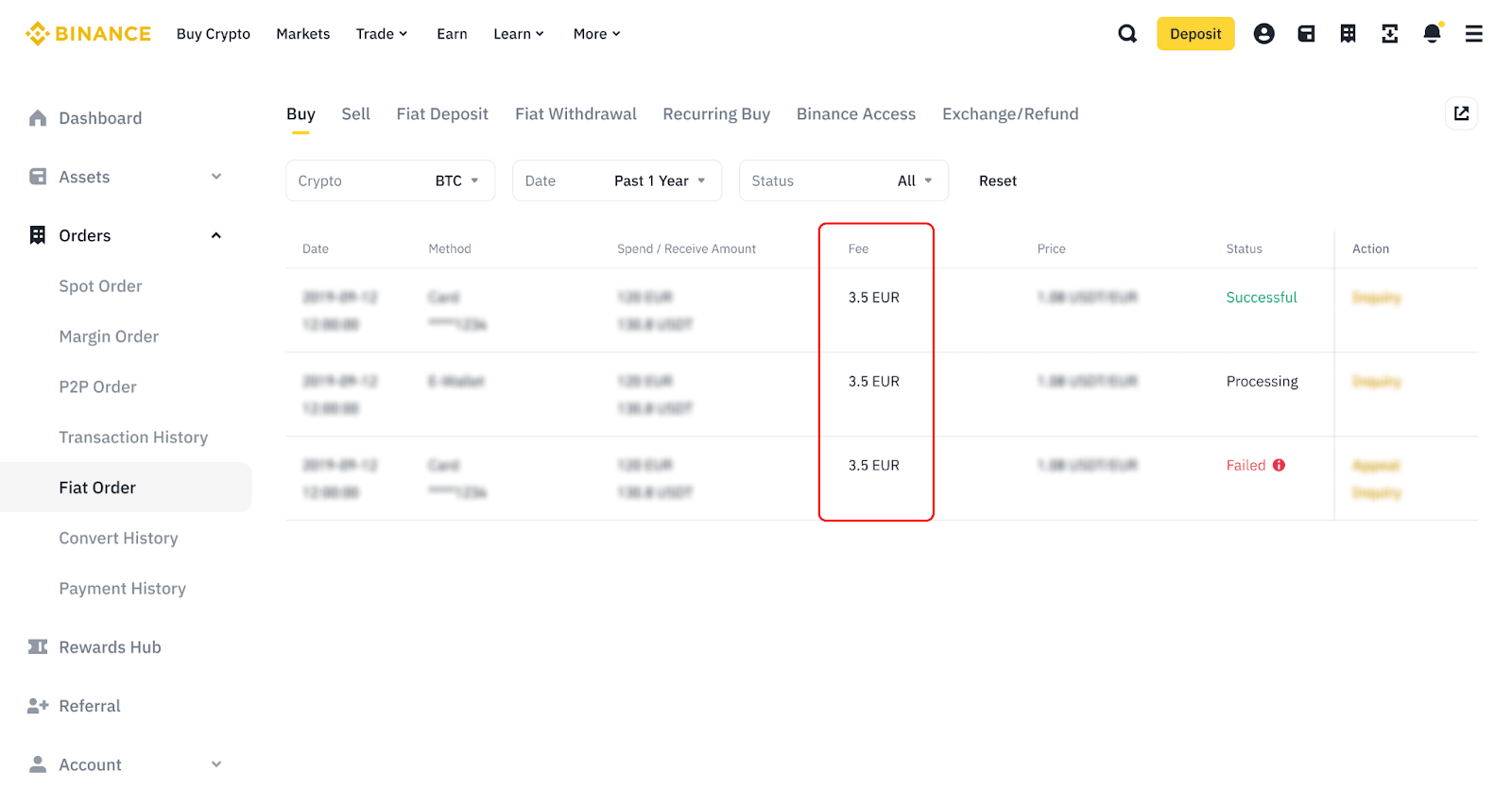This screenshot has width=1512, height=806.
Task: Click the Fee column header
Action: pos(858,249)
